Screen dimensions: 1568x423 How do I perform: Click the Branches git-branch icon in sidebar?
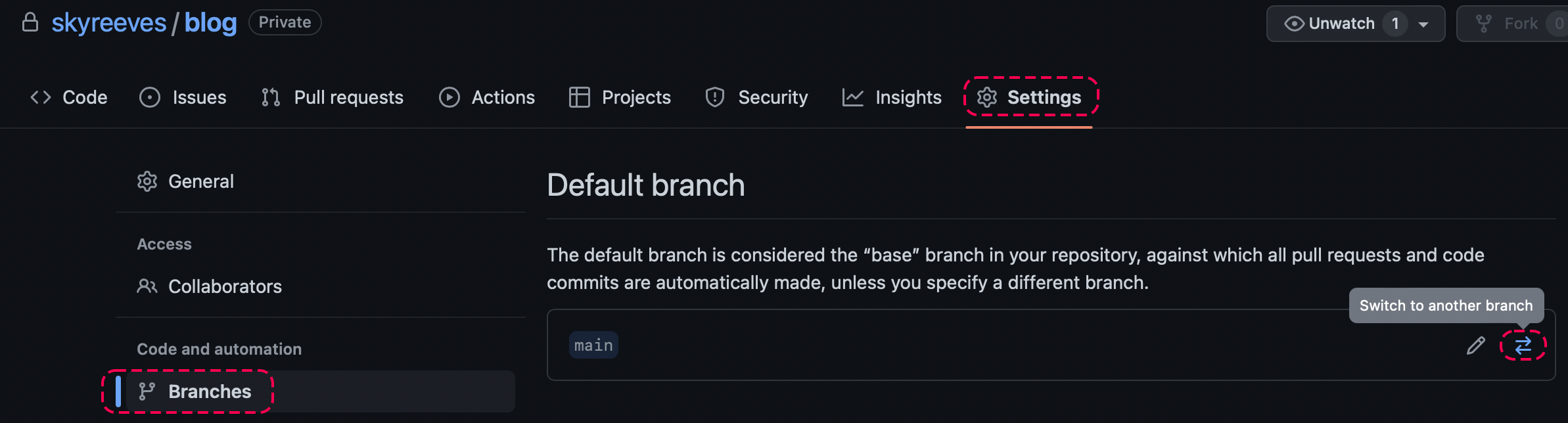click(x=147, y=391)
